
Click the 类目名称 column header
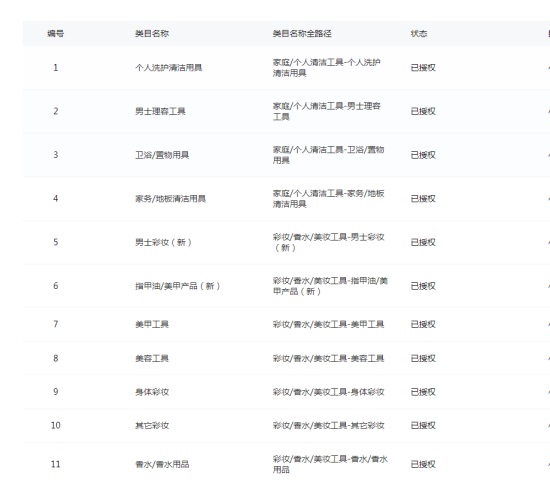tap(152, 34)
